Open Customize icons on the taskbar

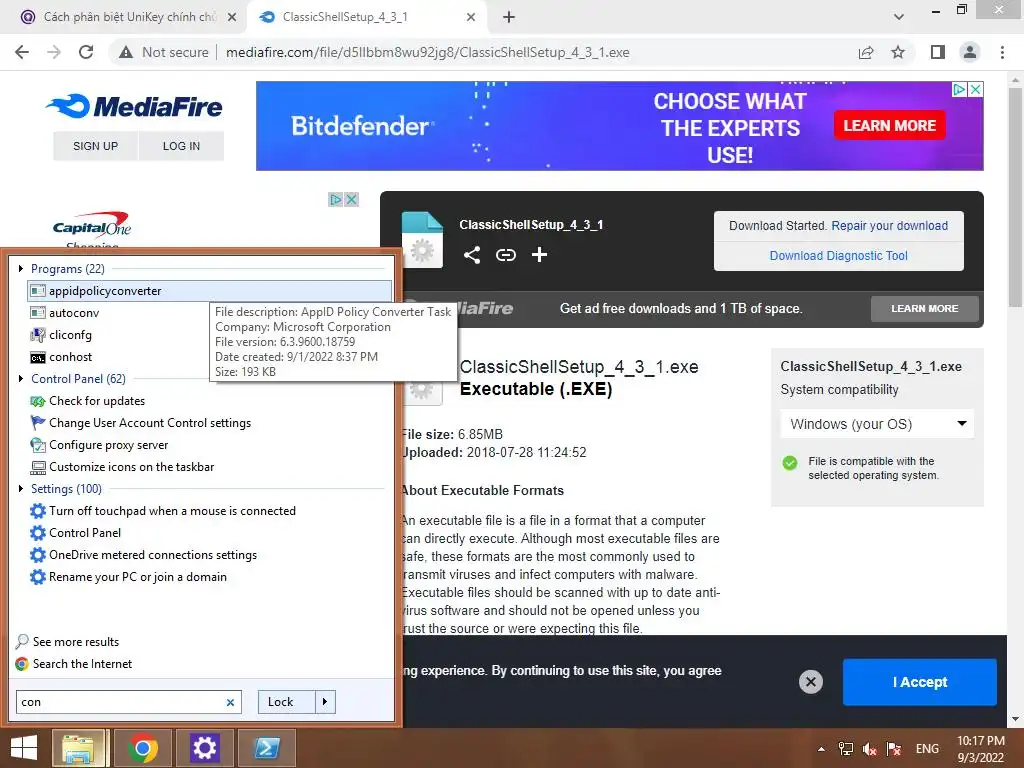[x=131, y=467]
